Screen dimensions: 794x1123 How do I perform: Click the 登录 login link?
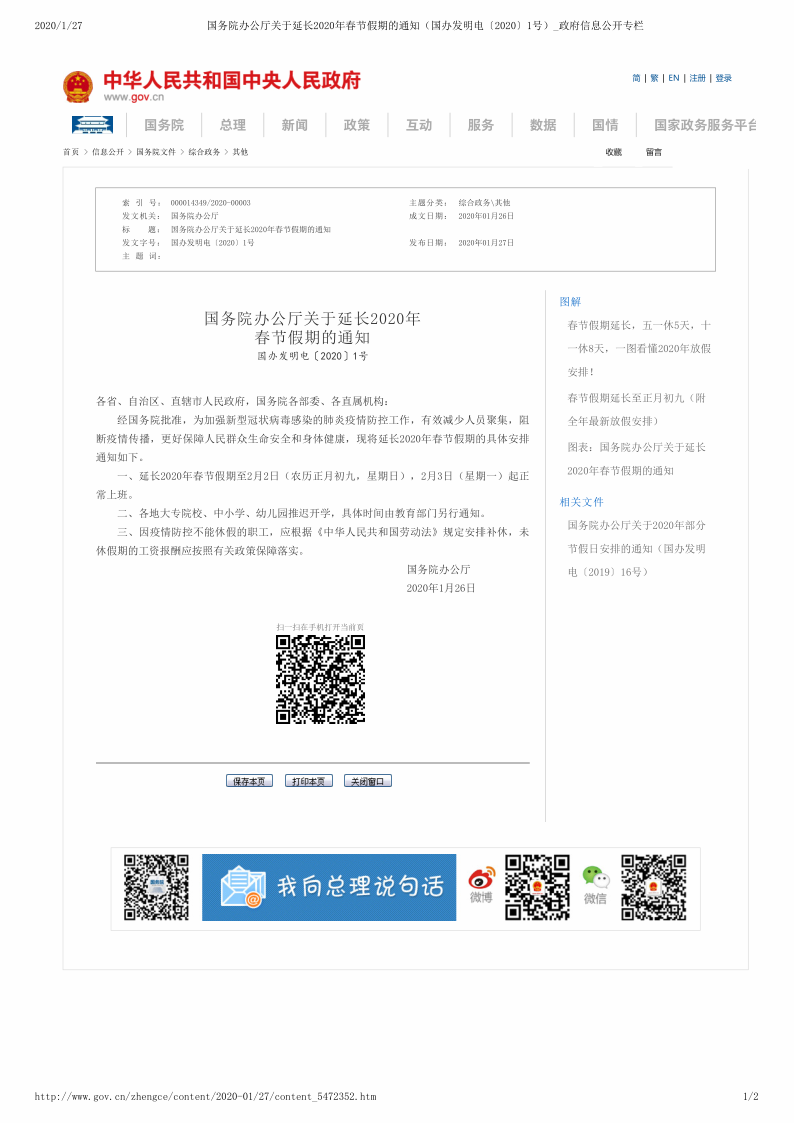tap(724, 78)
